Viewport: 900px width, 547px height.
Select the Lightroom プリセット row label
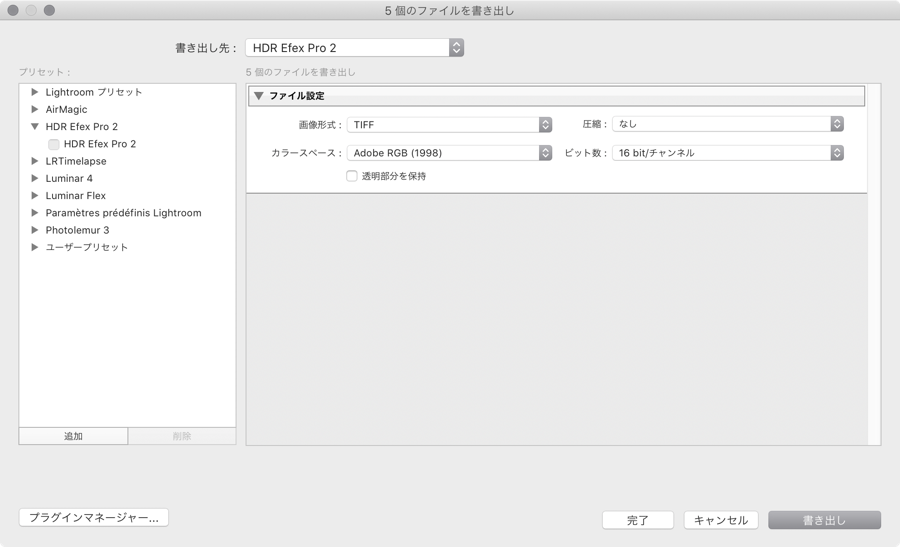[94, 92]
